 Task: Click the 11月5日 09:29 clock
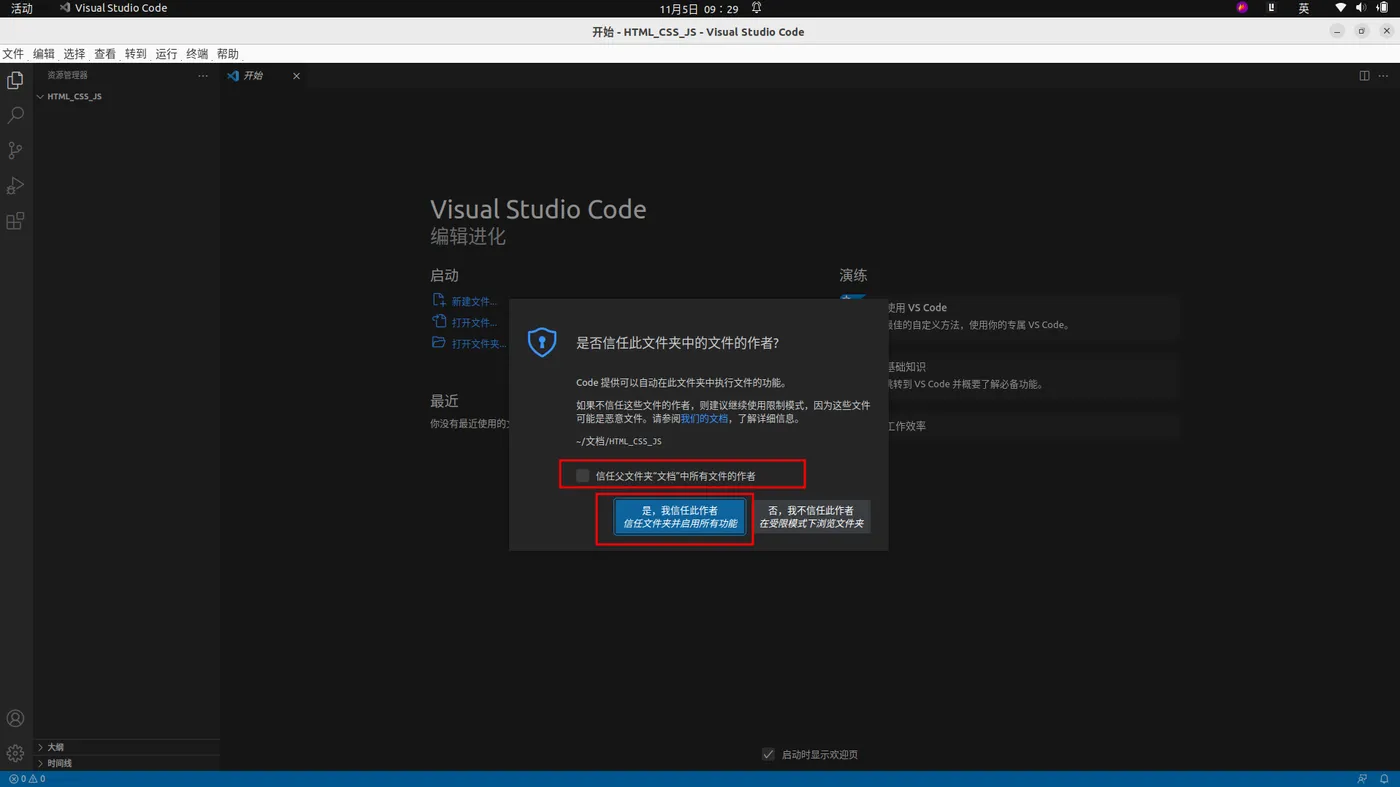pos(699,8)
